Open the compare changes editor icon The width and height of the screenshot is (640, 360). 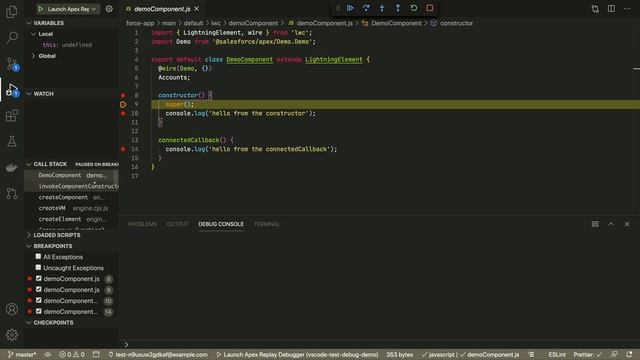(x=595, y=9)
